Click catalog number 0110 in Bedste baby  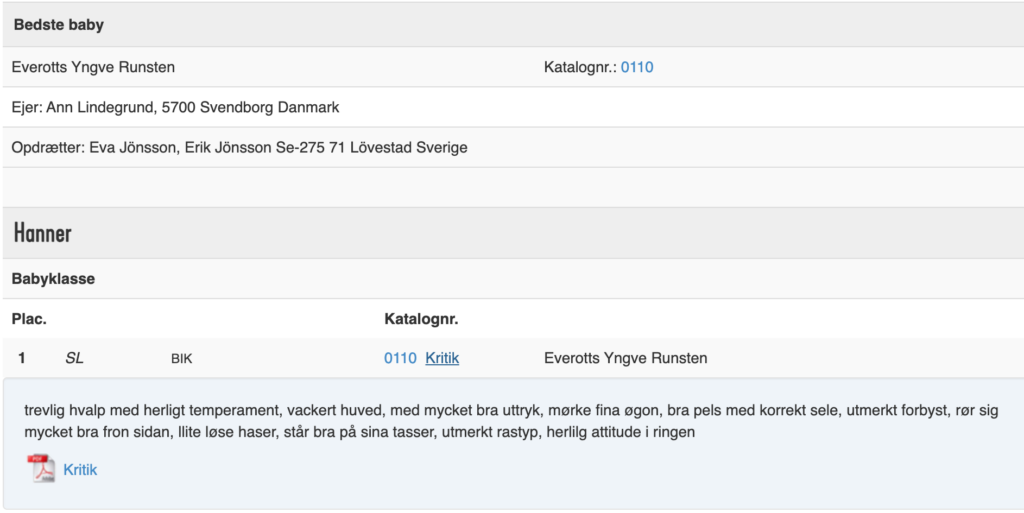click(637, 67)
